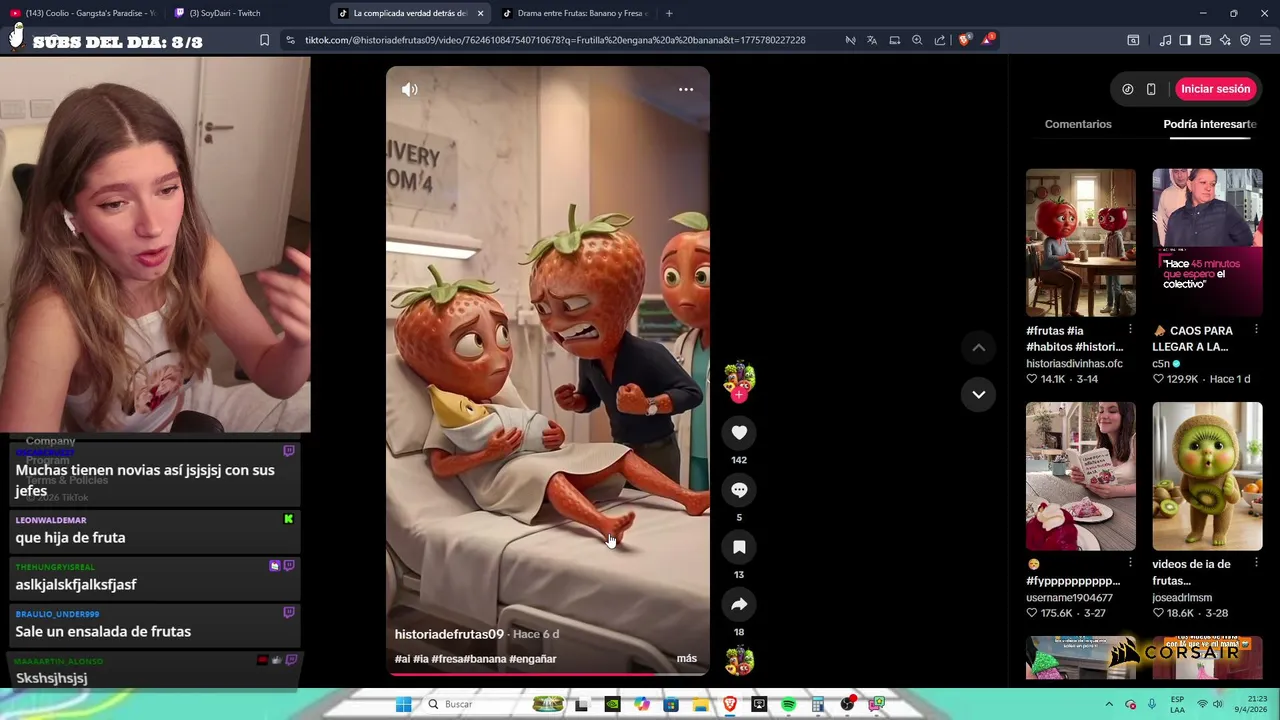Open the historiasdivinhas.ofc creator link
The height and width of the screenshot is (720, 1280).
1074,364
